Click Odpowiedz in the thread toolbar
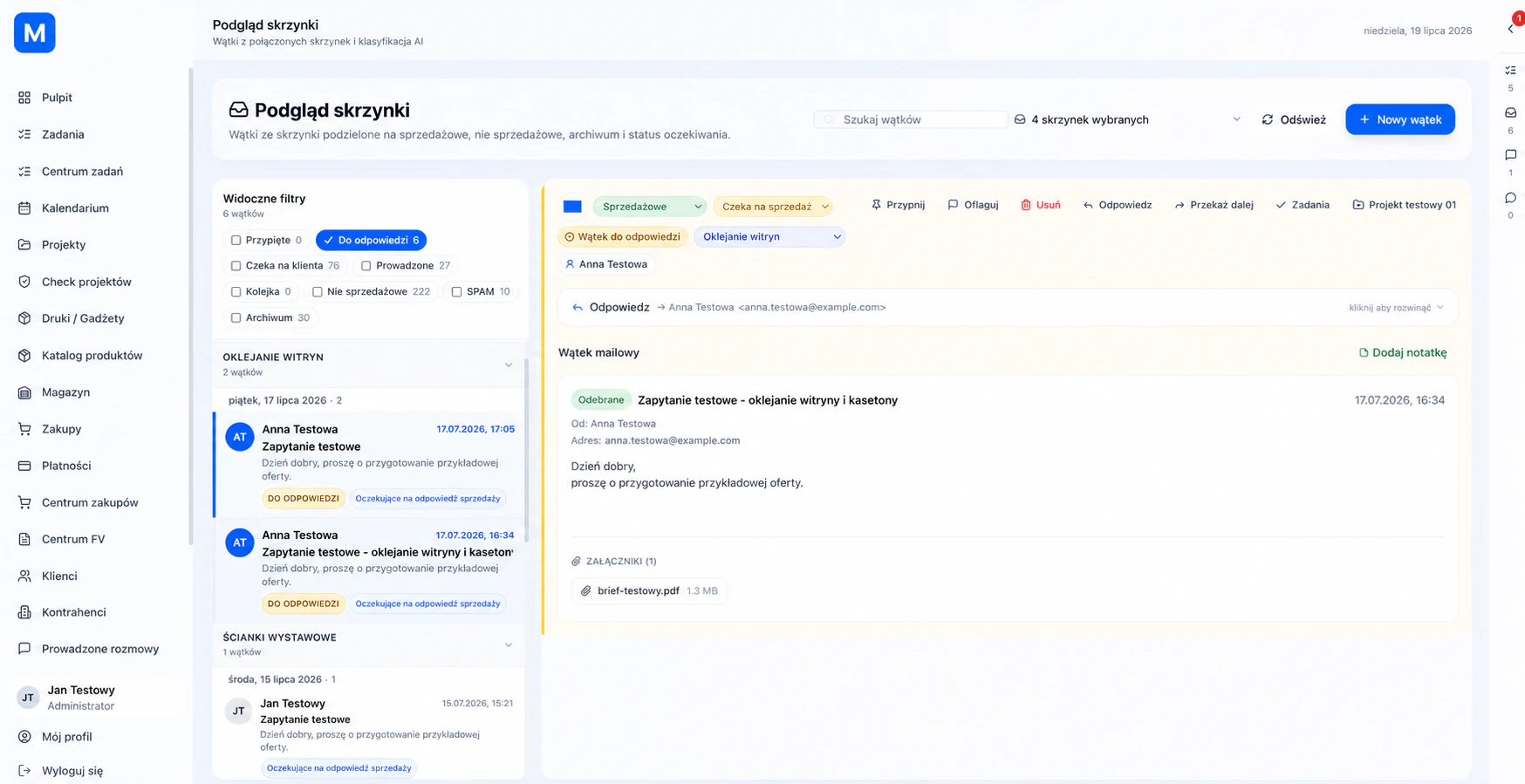 pyautogui.click(x=1117, y=205)
